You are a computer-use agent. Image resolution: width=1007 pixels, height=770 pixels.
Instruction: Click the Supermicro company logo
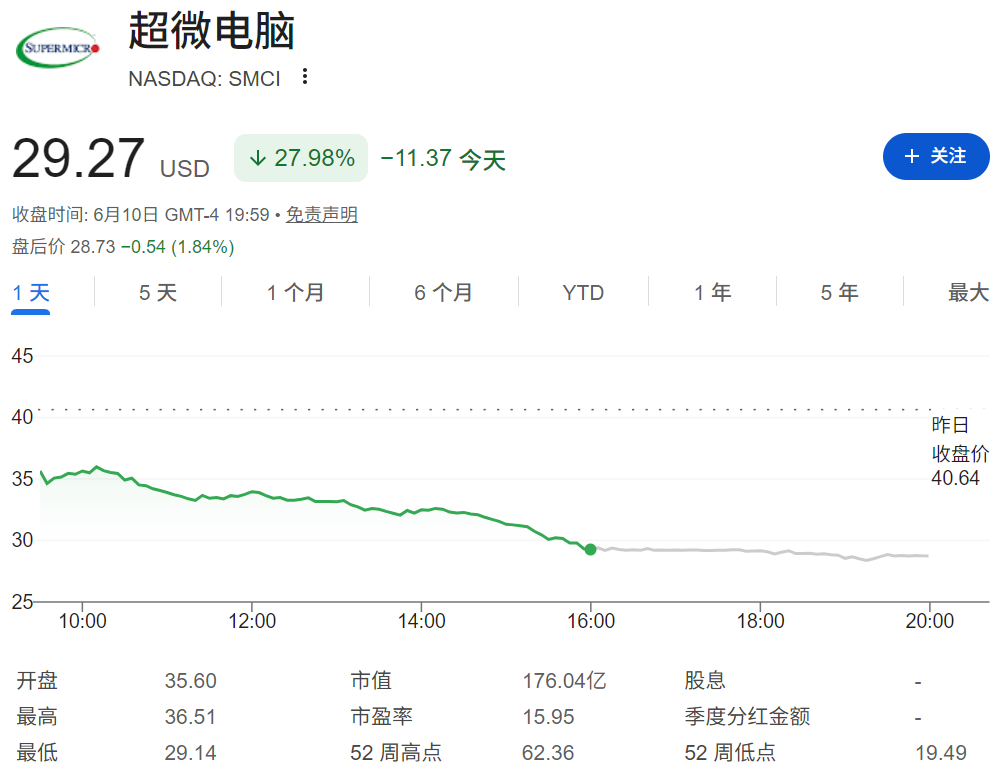(x=58, y=48)
